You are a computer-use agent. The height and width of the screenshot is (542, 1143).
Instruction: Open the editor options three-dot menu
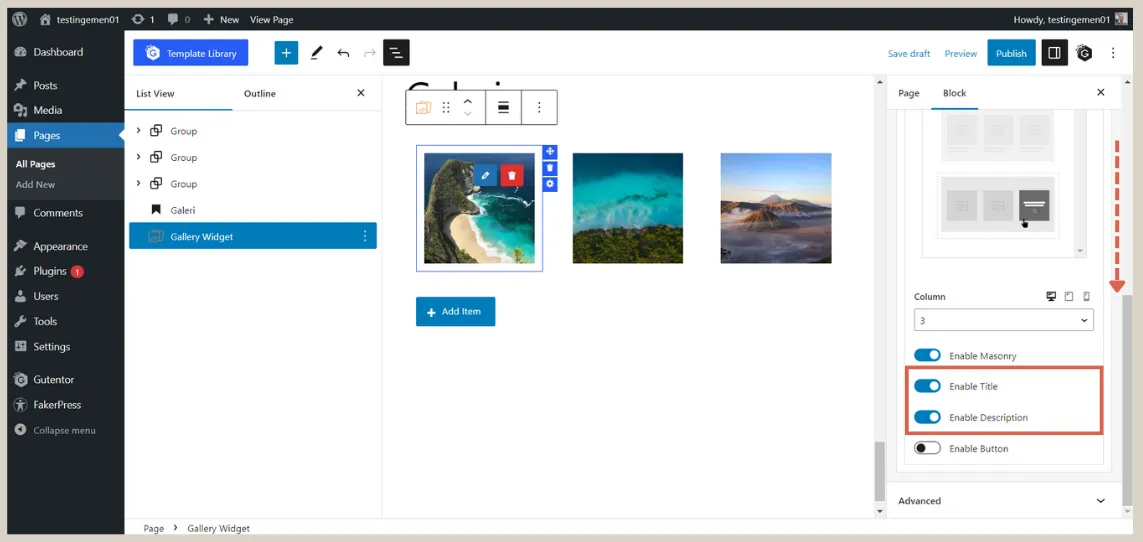pos(1112,52)
